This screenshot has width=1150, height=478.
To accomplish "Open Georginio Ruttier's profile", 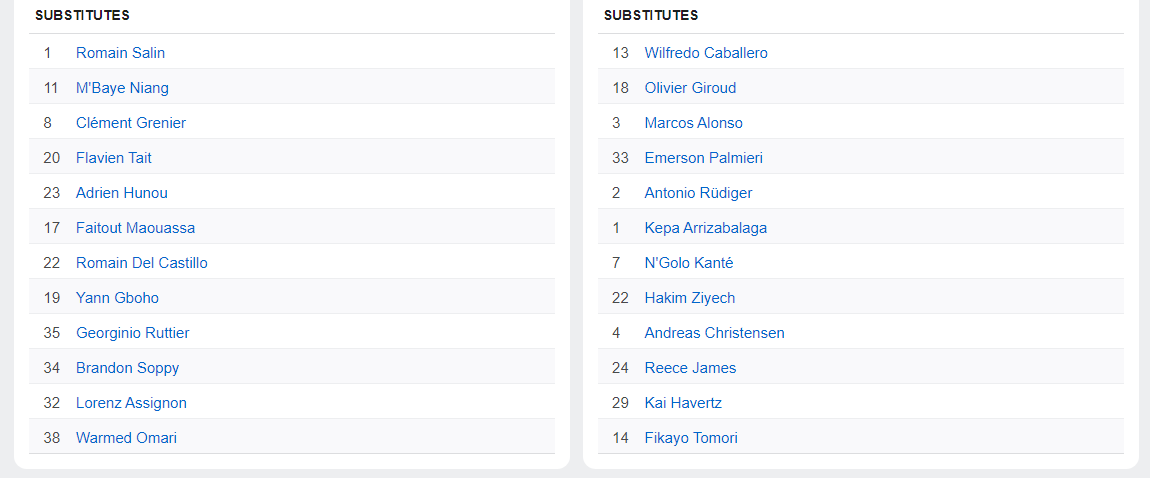I will [x=132, y=333].
